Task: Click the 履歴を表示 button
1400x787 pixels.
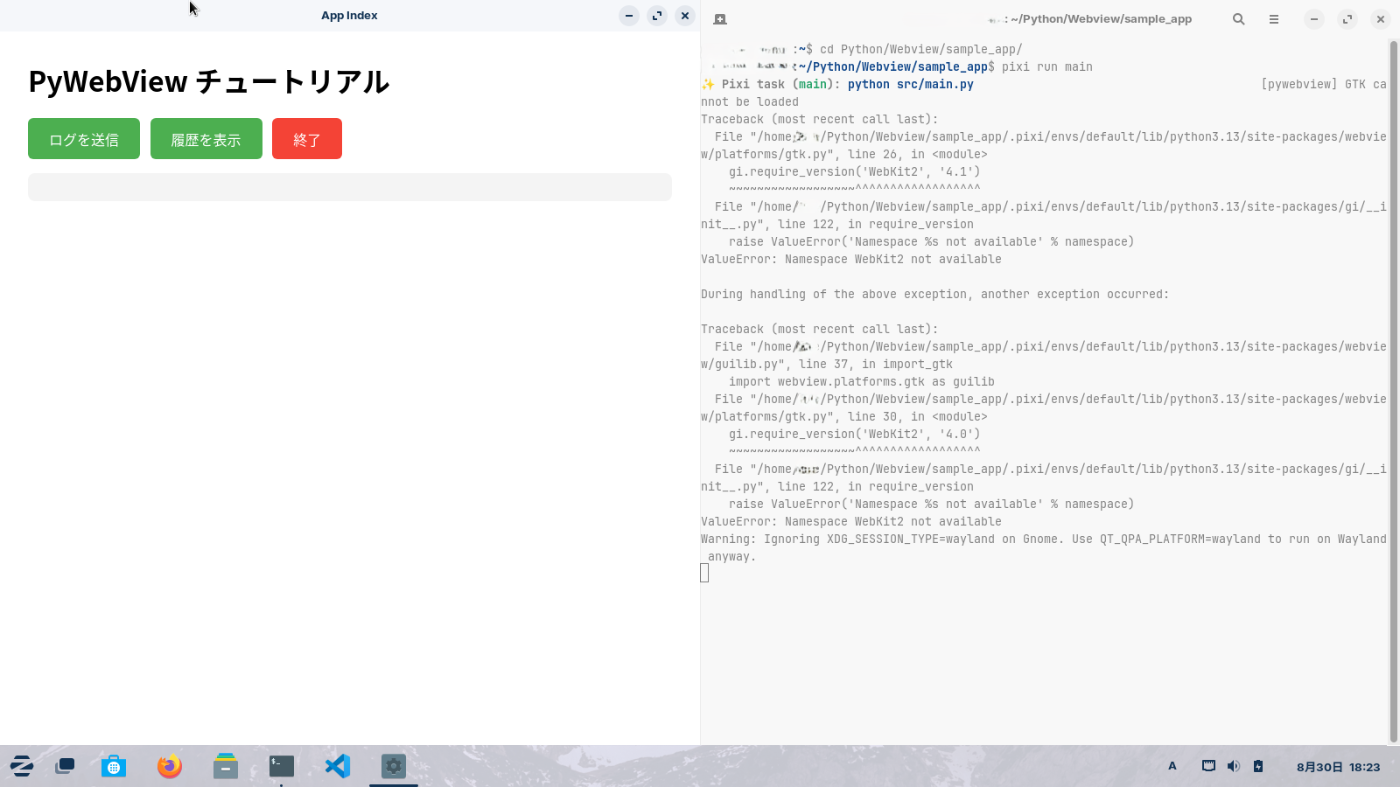Action: pos(206,139)
